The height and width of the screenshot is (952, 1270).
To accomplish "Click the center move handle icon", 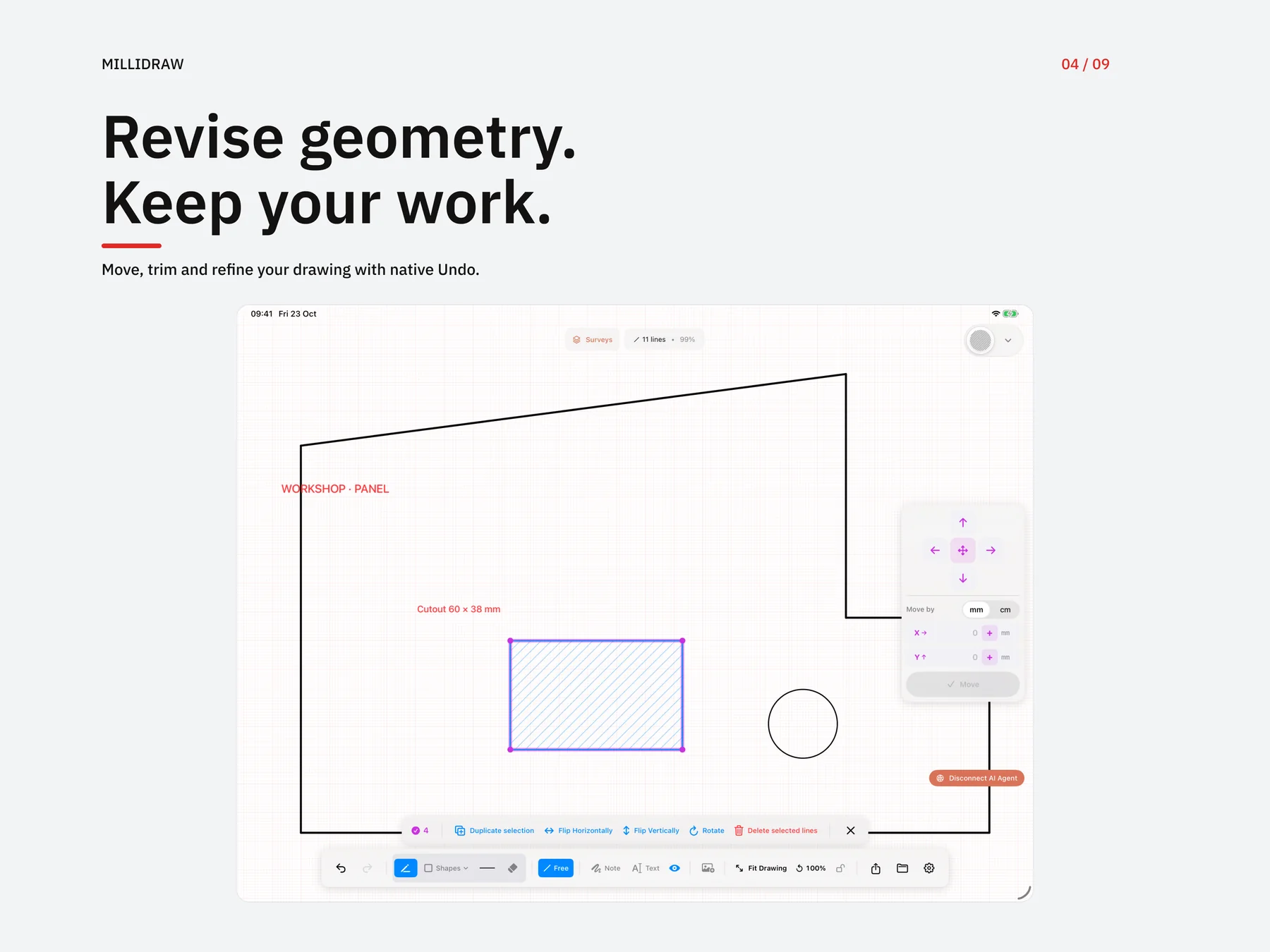I will pyautogui.click(x=963, y=550).
